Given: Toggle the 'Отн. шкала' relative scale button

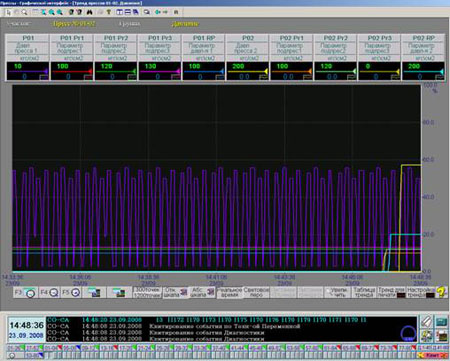Looking at the screenshot, I should coord(176,292).
